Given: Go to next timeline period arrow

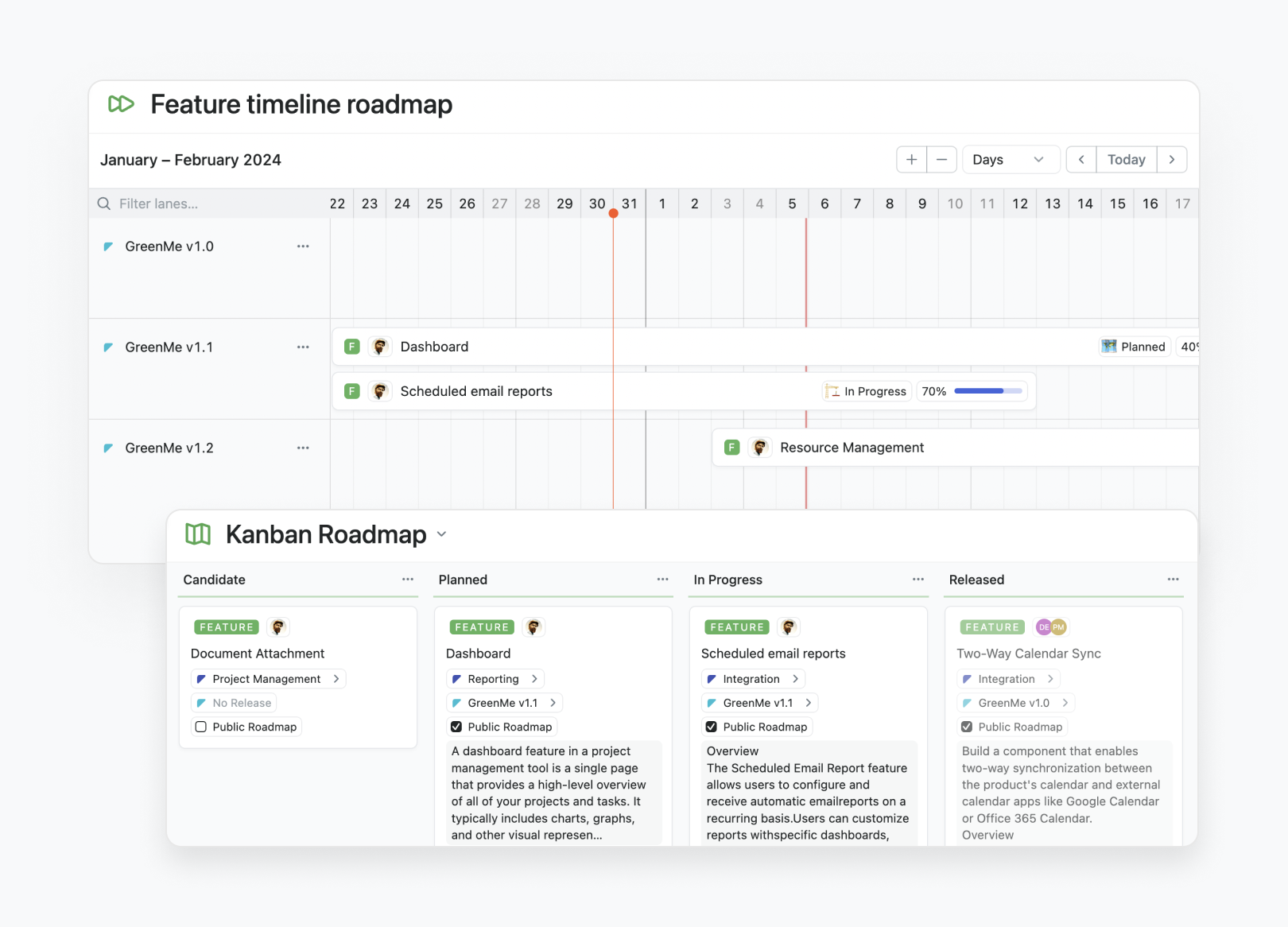Looking at the screenshot, I should tap(1171, 160).
